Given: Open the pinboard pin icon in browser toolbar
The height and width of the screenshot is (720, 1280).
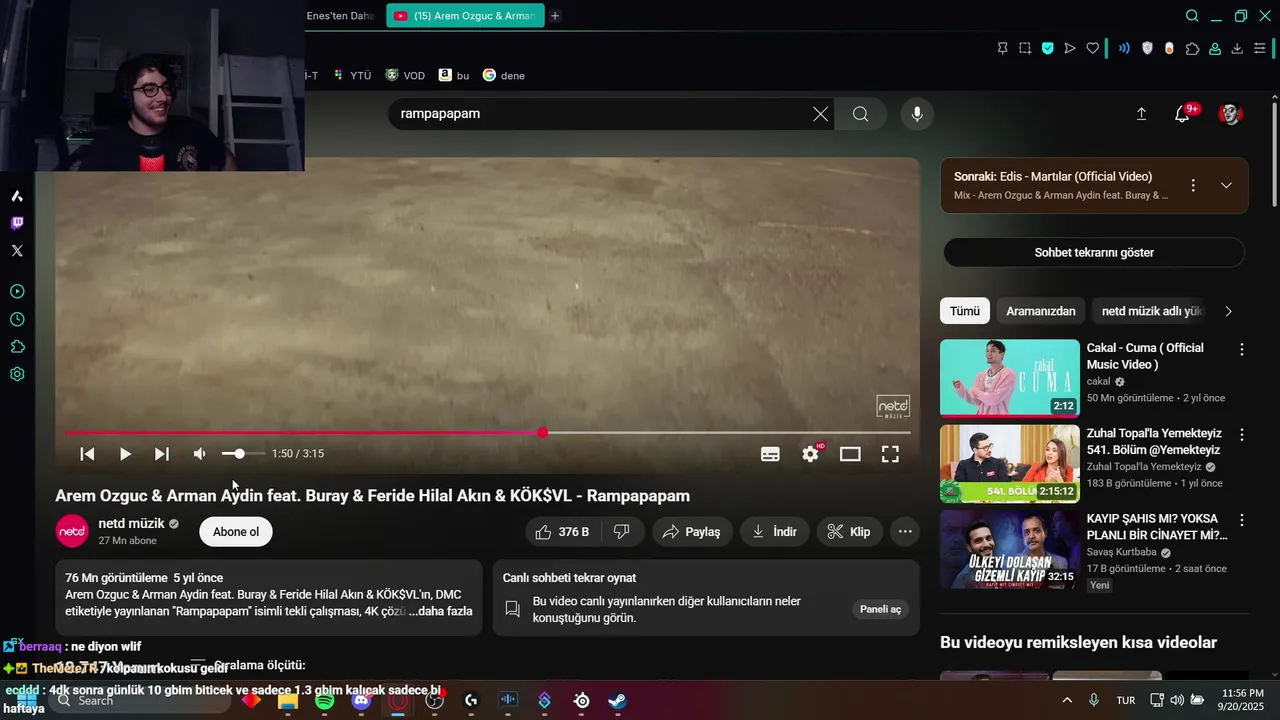Looking at the screenshot, I should pyautogui.click(x=1002, y=48).
